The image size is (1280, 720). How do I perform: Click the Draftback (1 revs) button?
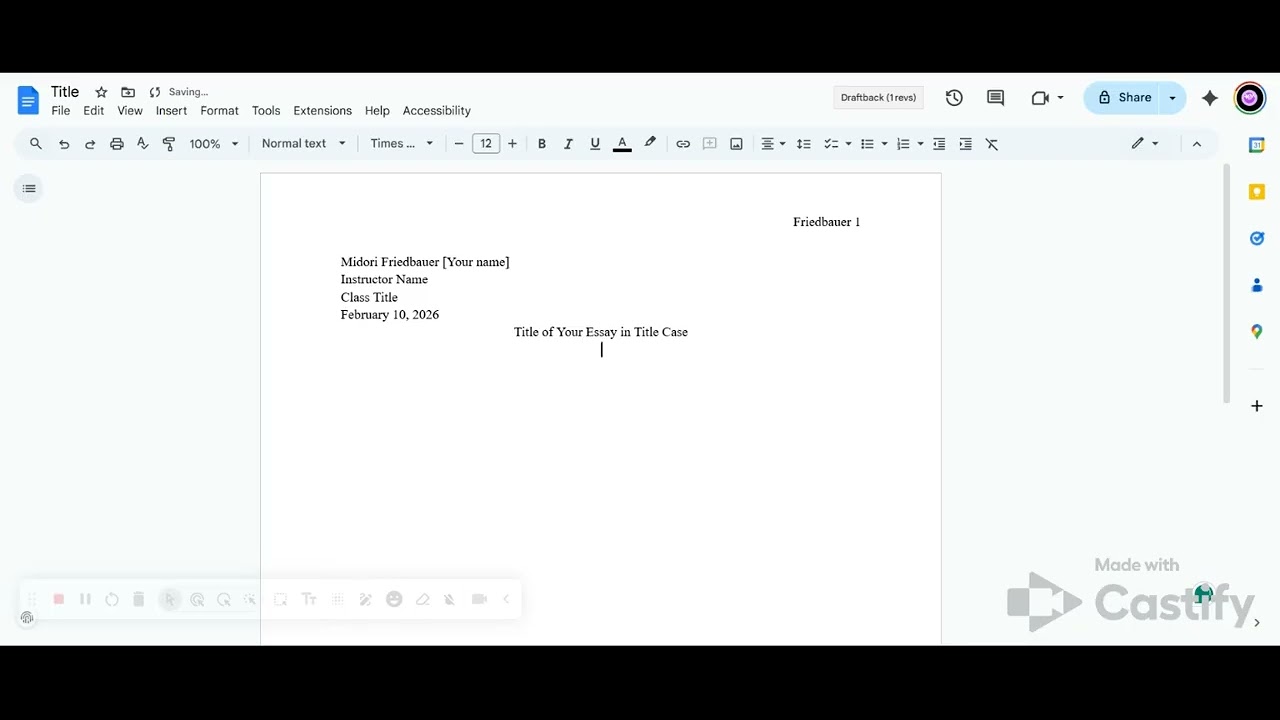coord(878,98)
